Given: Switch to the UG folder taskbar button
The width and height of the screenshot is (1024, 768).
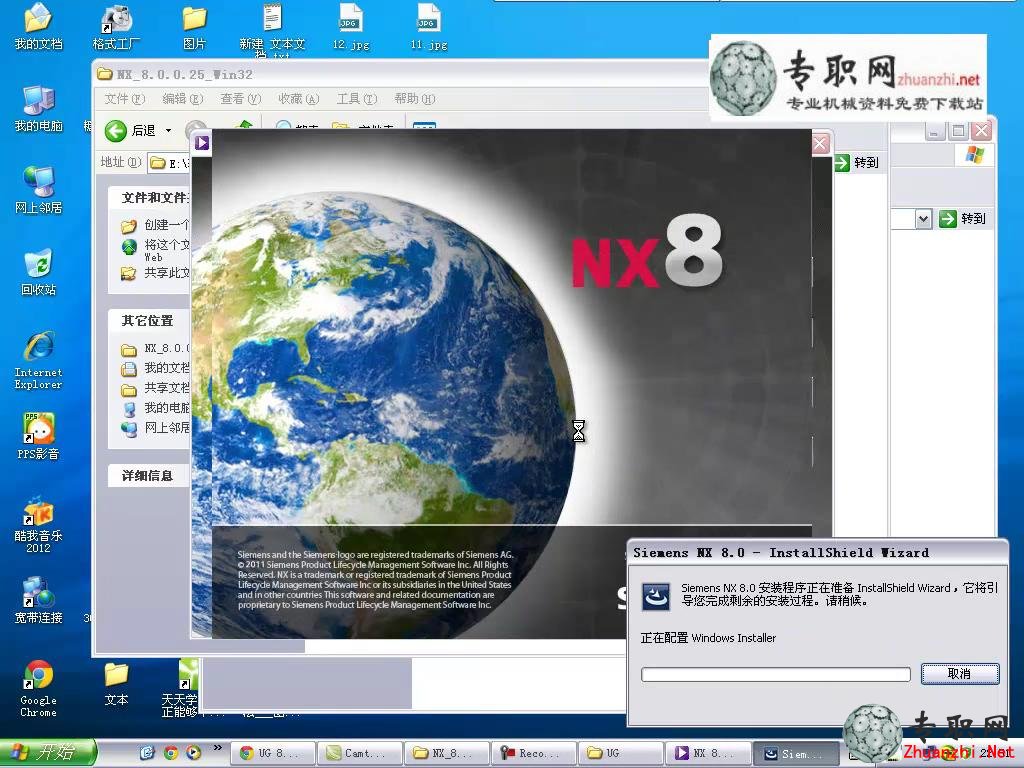Looking at the screenshot, I should tap(620, 753).
